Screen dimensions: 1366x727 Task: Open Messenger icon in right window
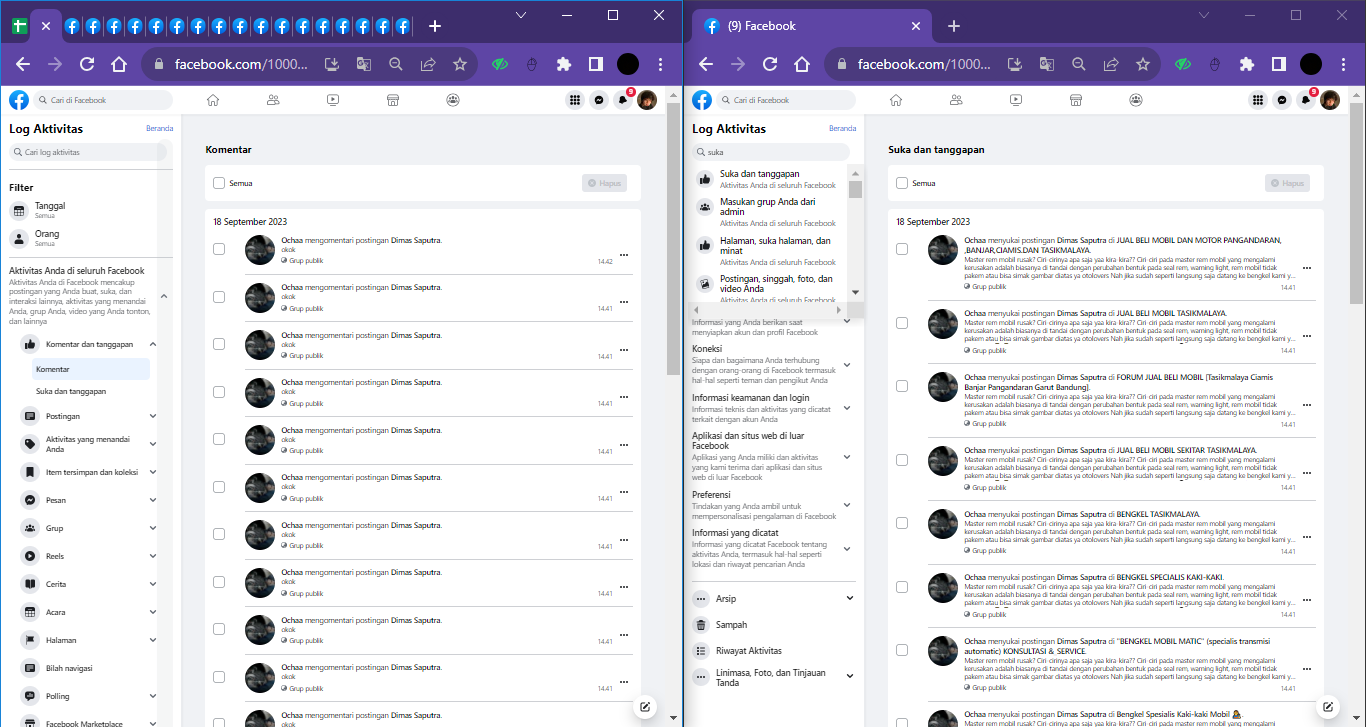pos(1281,100)
